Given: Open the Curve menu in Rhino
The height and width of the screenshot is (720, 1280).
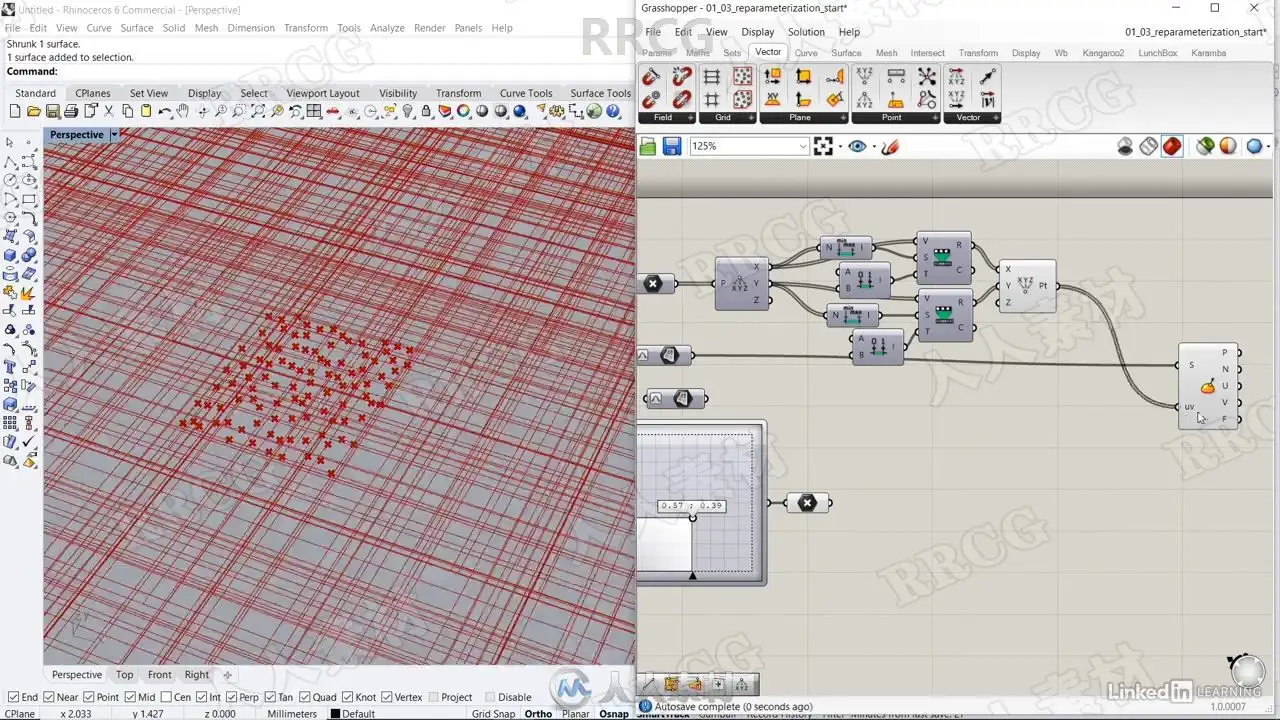Looking at the screenshot, I should (x=99, y=28).
